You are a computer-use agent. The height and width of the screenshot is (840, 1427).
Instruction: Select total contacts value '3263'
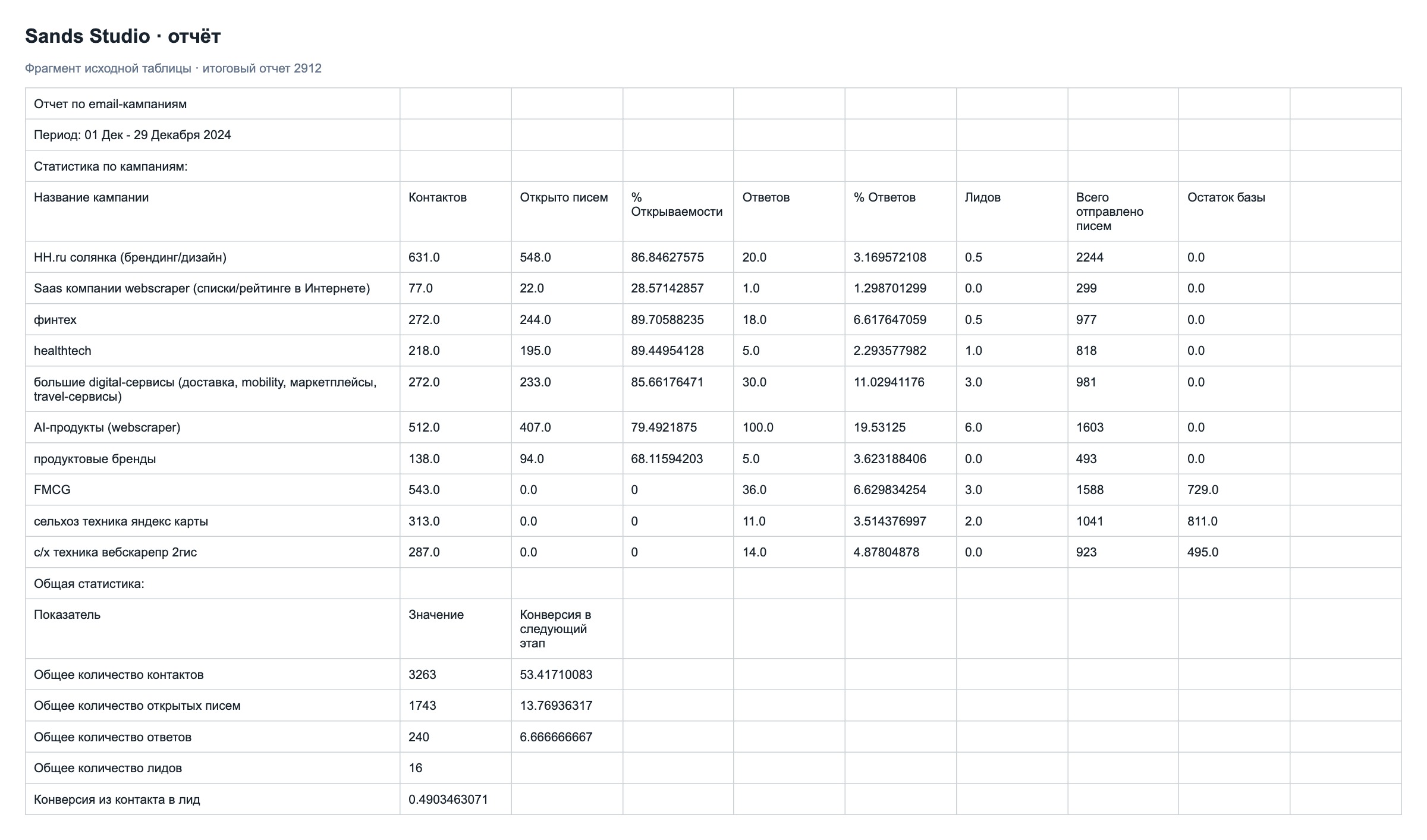pyautogui.click(x=422, y=675)
